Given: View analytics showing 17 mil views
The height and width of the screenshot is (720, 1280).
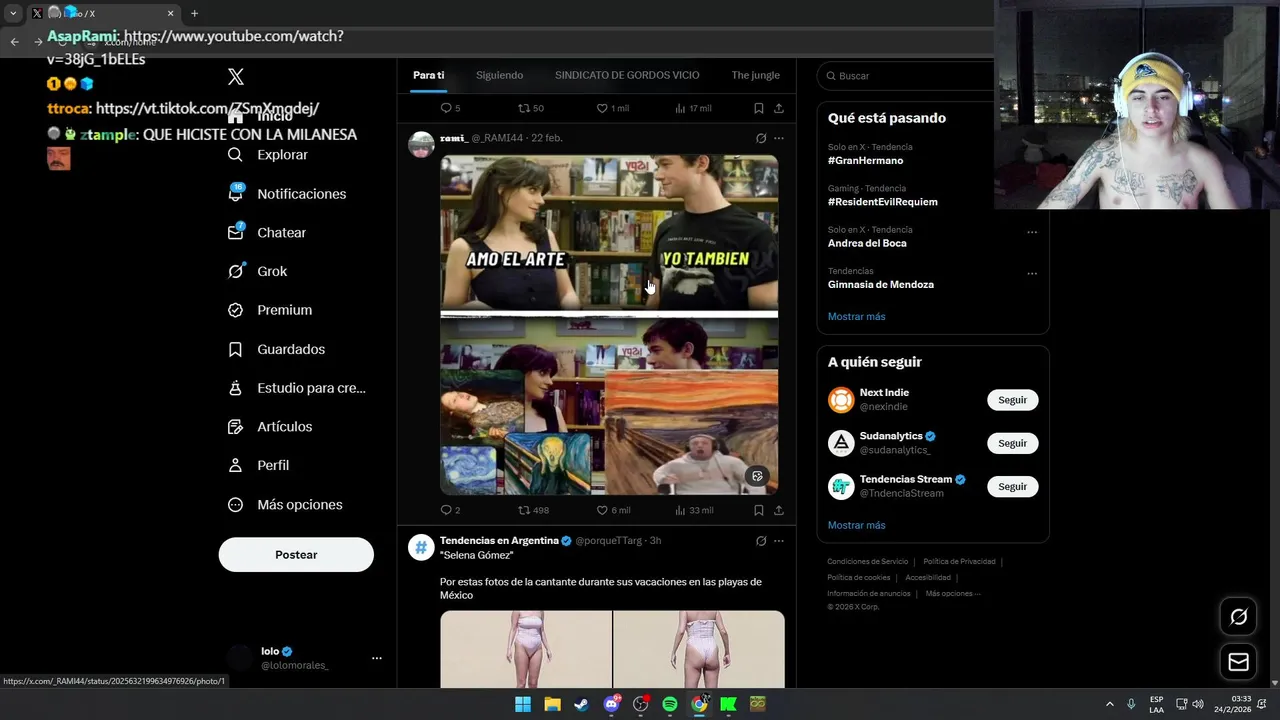Looking at the screenshot, I should coord(694,108).
